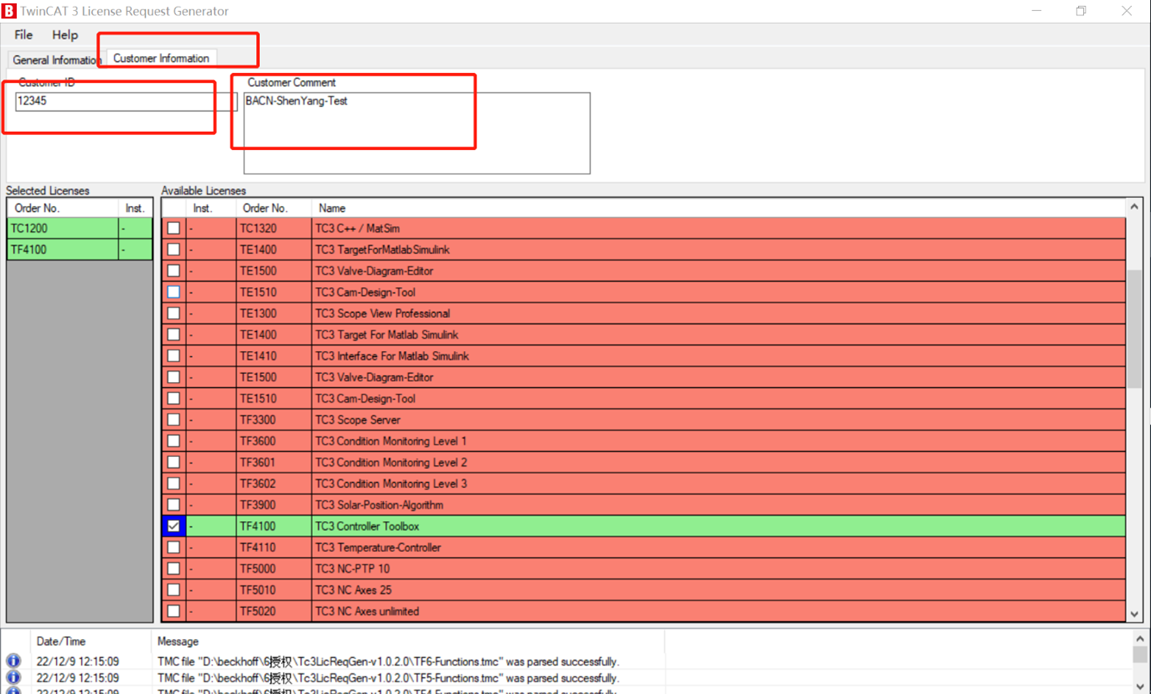Click info icon beside TF5-Functions.tmc log message
This screenshot has width=1151, height=694.
pyautogui.click(x=13, y=677)
